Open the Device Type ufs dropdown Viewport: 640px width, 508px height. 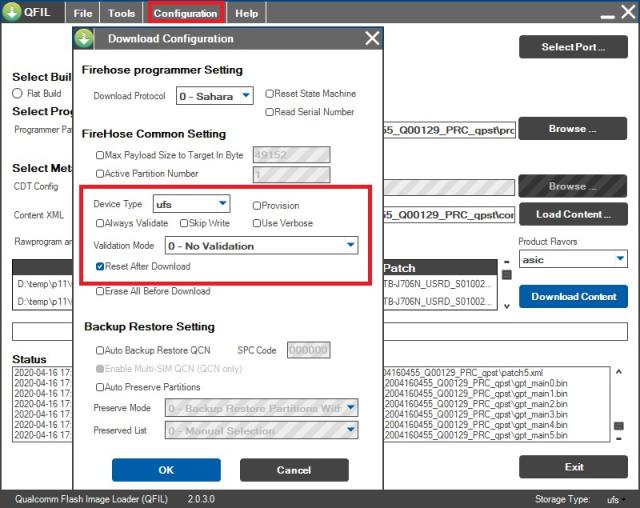coord(191,204)
